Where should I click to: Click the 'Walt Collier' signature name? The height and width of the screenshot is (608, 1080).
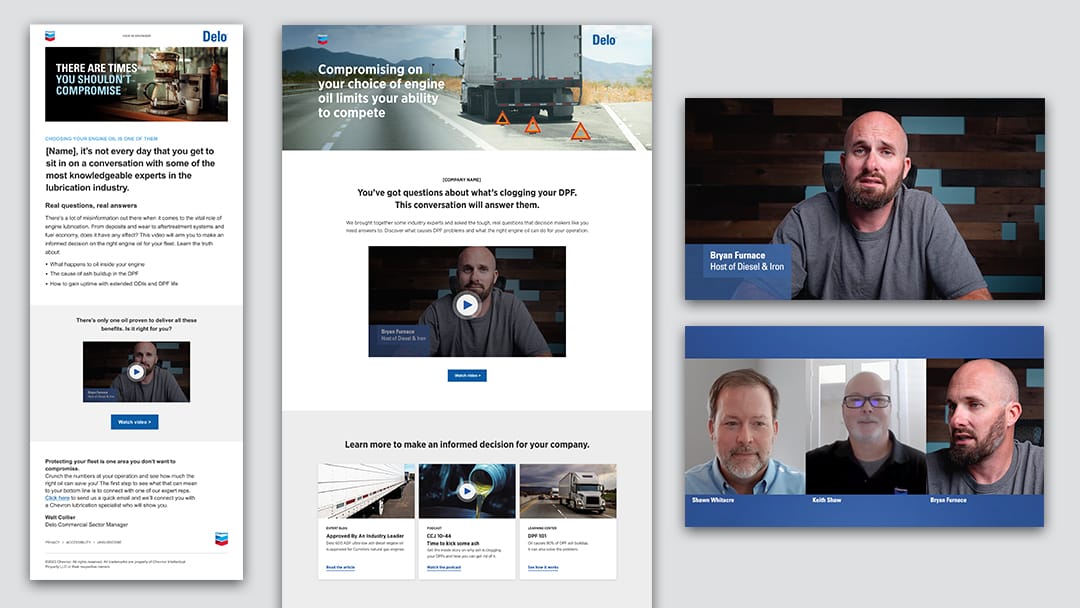coord(60,517)
